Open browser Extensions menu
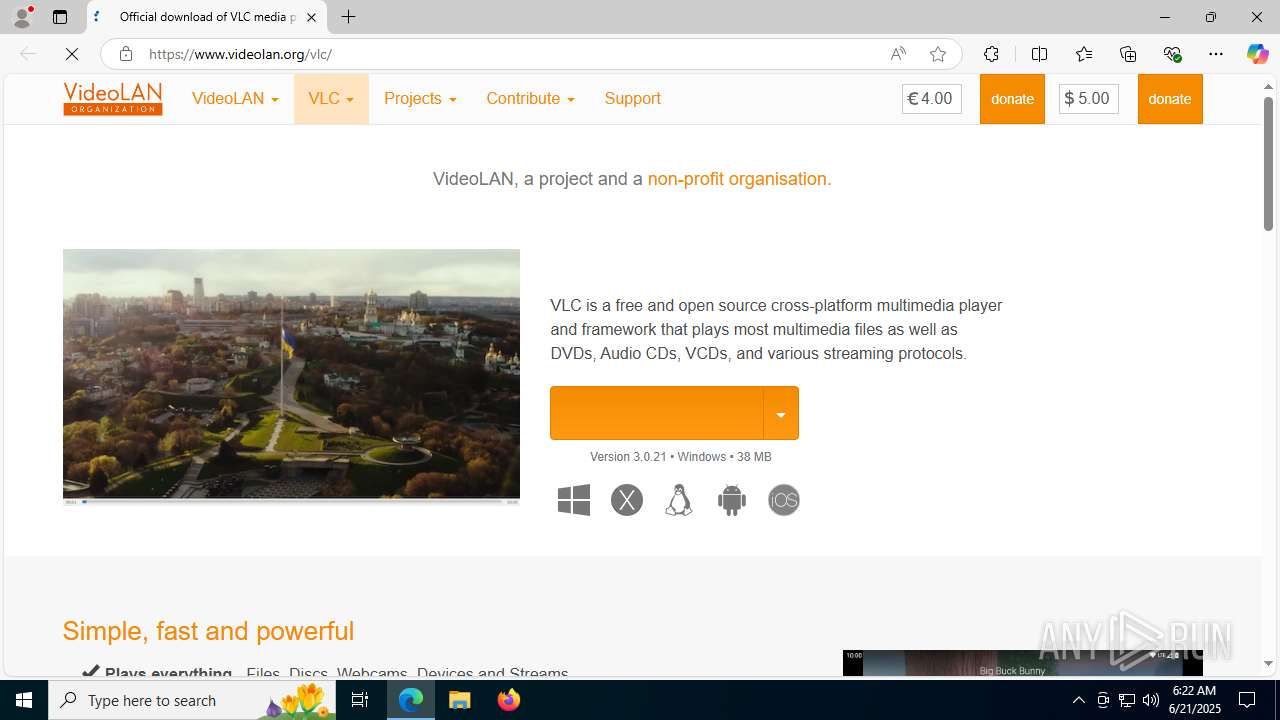The height and width of the screenshot is (720, 1280). point(991,54)
